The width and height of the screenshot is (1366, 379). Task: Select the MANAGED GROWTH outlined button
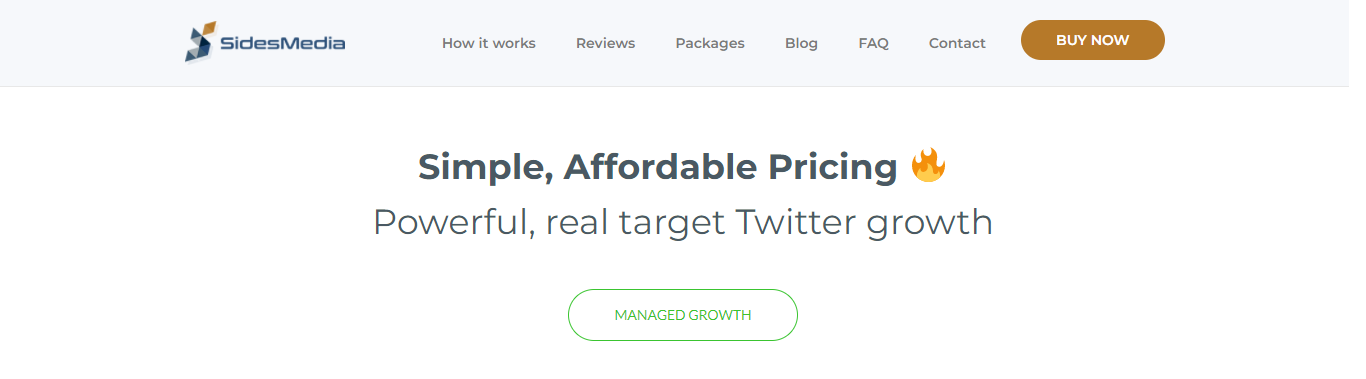point(683,315)
